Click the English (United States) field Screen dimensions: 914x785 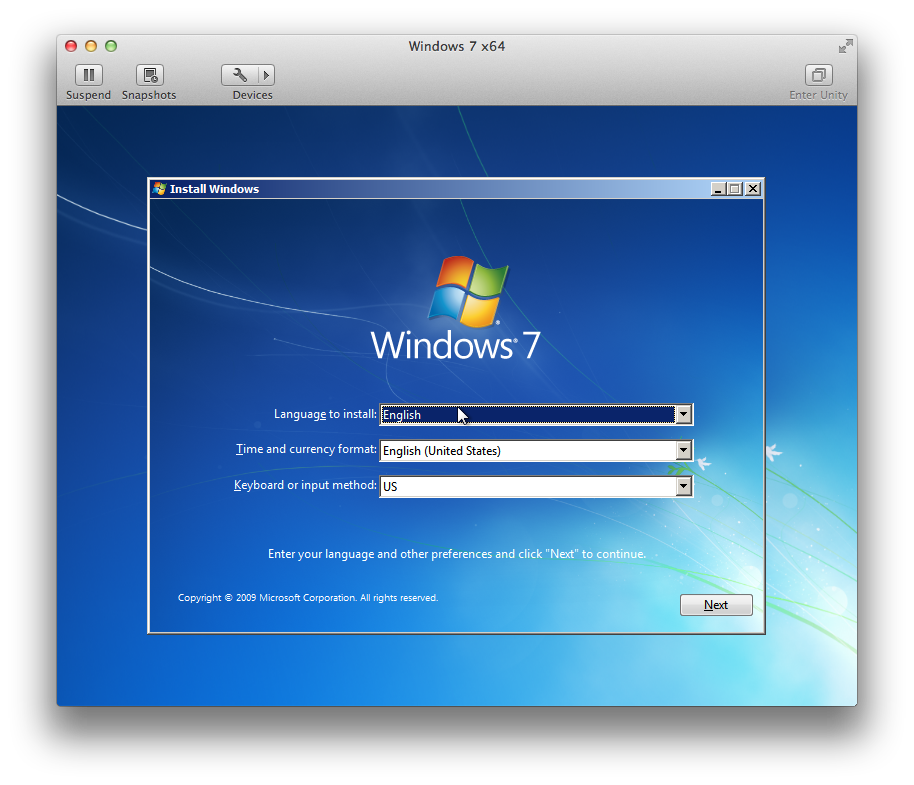pyautogui.click(x=528, y=450)
